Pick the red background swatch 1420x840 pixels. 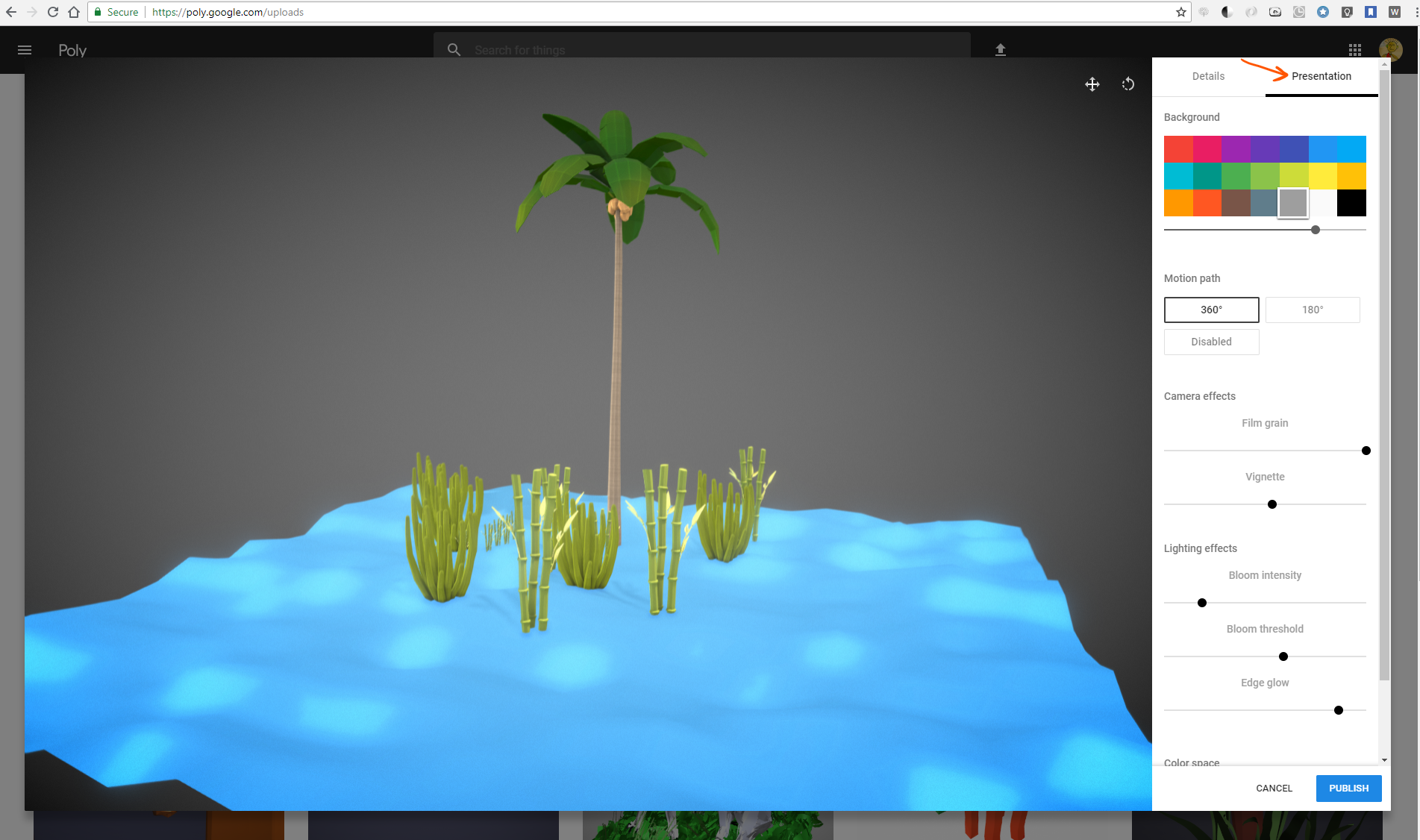[1178, 149]
